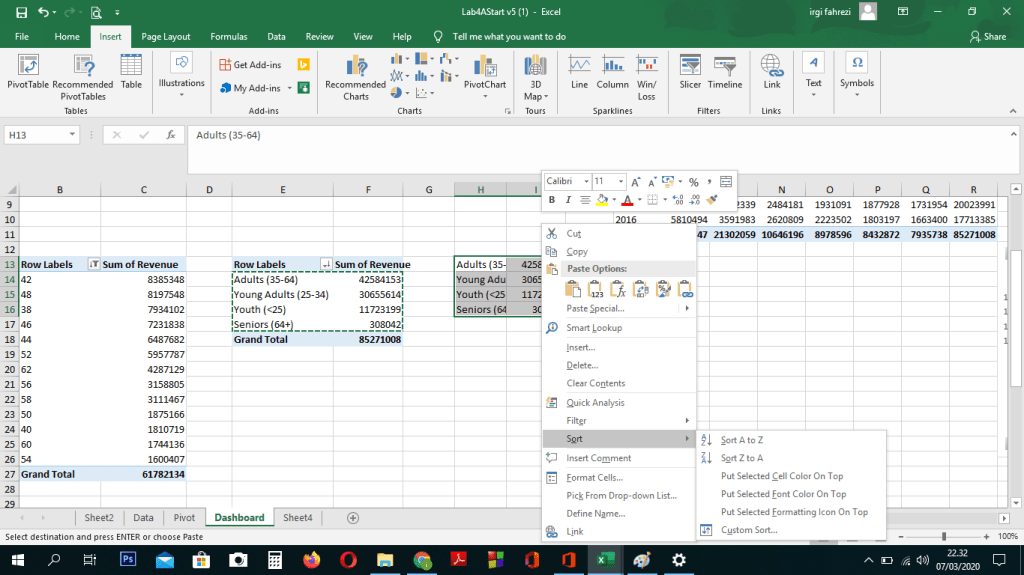Click the Format Painter brush in mini toolbar

pyautogui.click(x=712, y=200)
